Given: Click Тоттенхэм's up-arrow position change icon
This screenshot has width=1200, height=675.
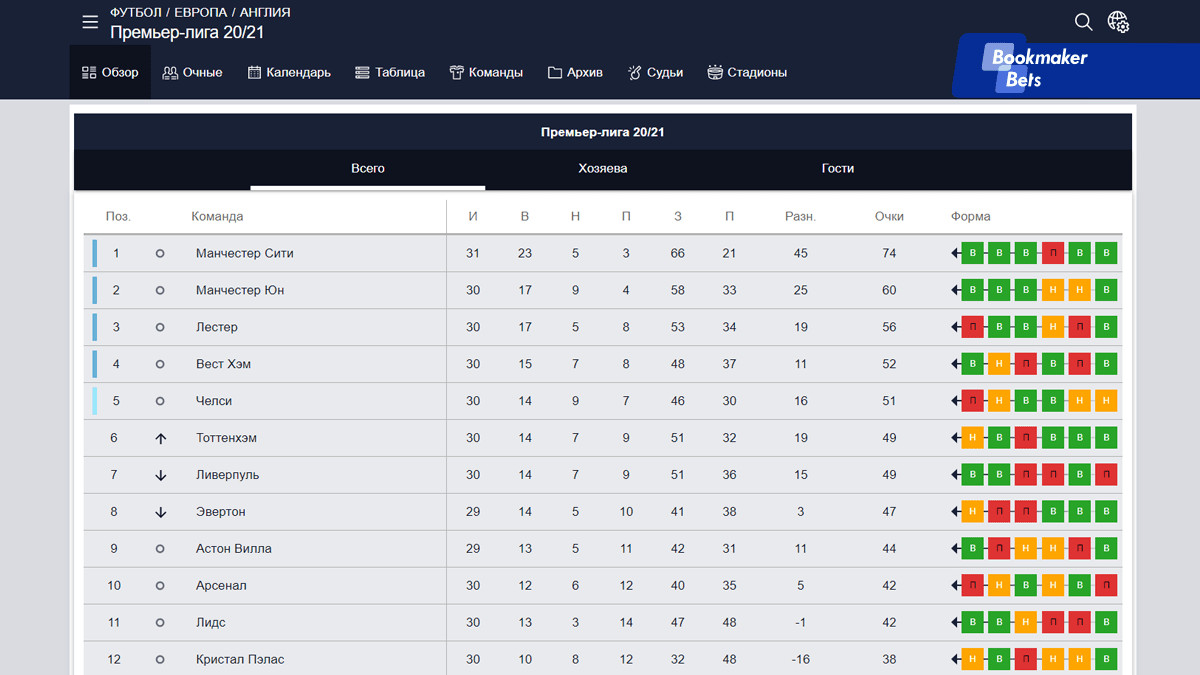Looking at the screenshot, I should [x=160, y=438].
